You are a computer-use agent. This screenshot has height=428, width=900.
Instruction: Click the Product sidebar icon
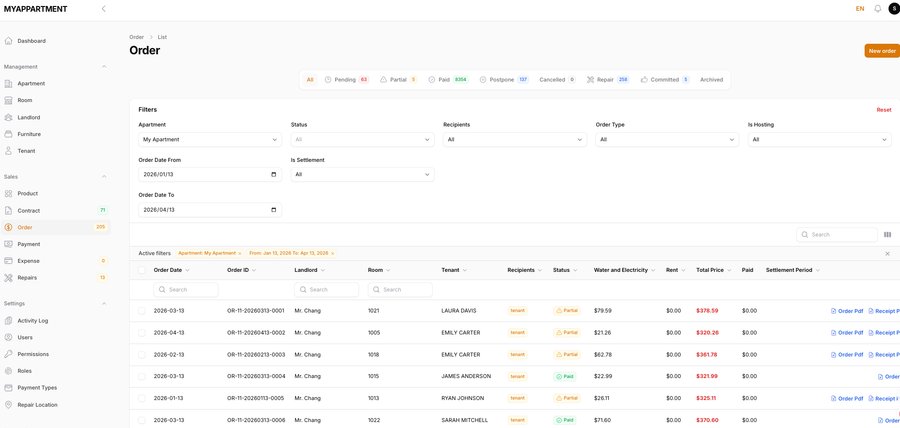click(8, 193)
